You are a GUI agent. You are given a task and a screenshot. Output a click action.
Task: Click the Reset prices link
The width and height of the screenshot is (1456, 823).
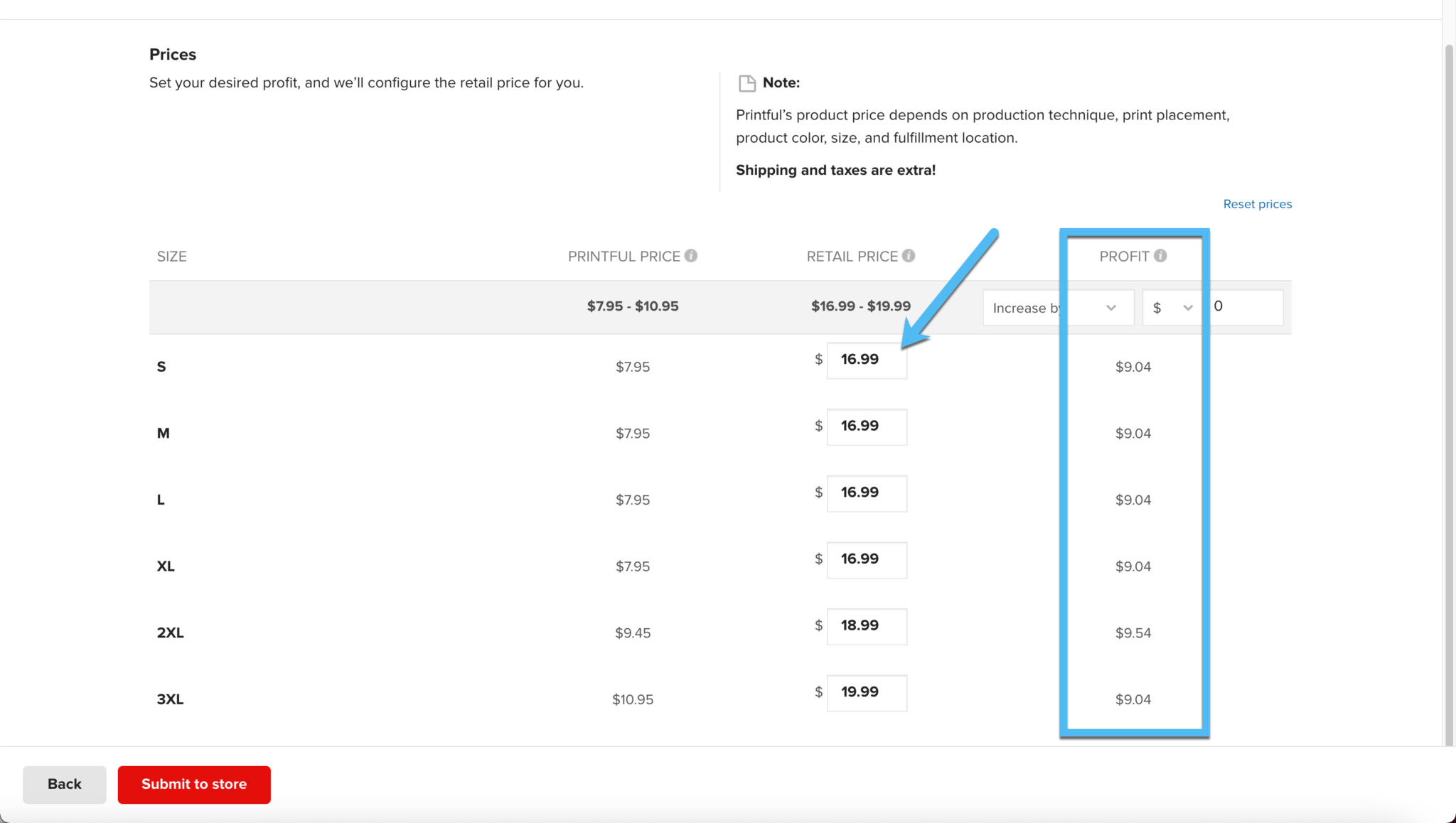point(1257,204)
